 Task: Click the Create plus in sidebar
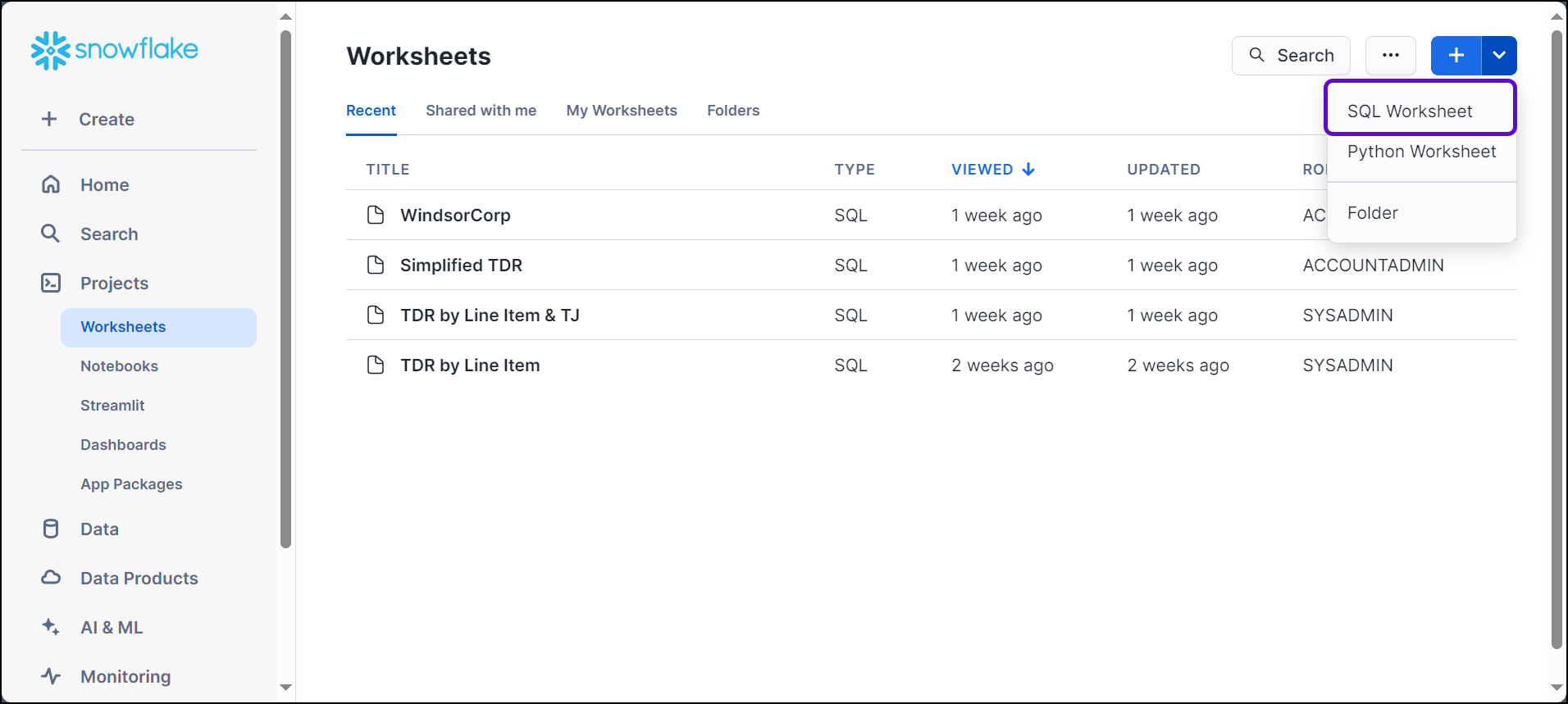[x=49, y=119]
